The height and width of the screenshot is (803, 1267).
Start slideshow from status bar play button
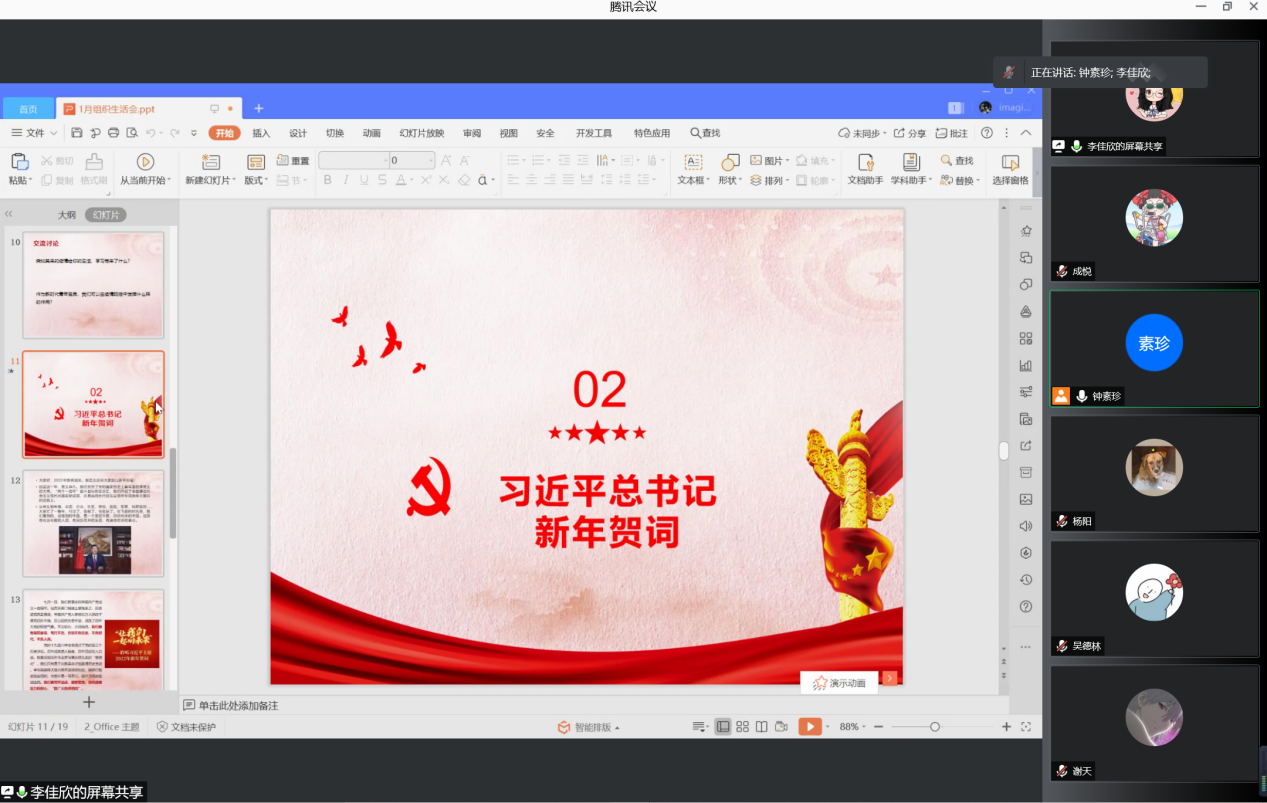(x=809, y=727)
